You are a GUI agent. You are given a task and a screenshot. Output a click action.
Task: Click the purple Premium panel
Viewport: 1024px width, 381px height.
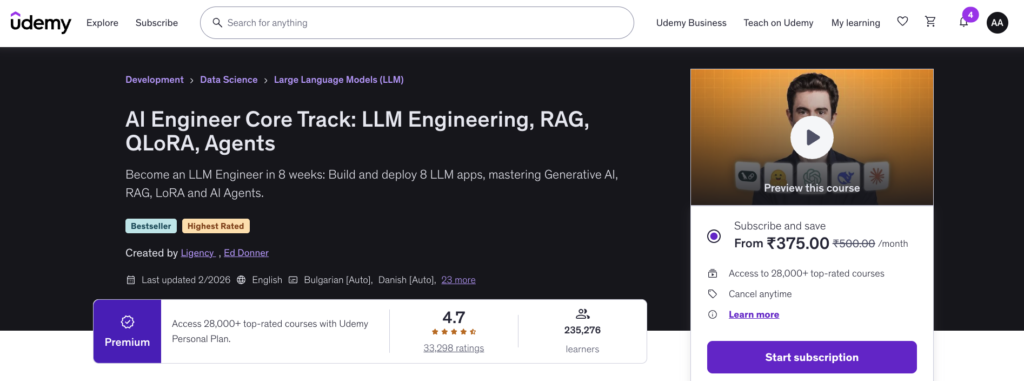pos(127,331)
